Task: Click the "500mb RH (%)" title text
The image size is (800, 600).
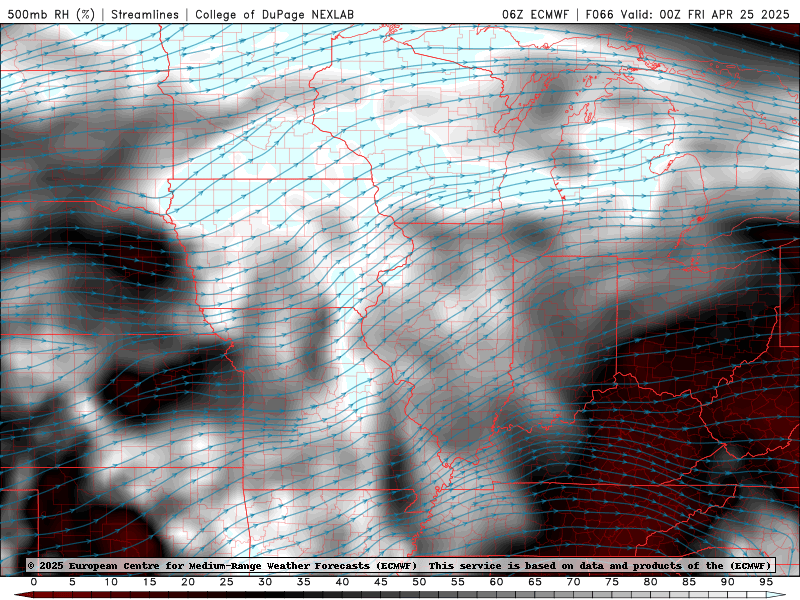Action: point(51,14)
